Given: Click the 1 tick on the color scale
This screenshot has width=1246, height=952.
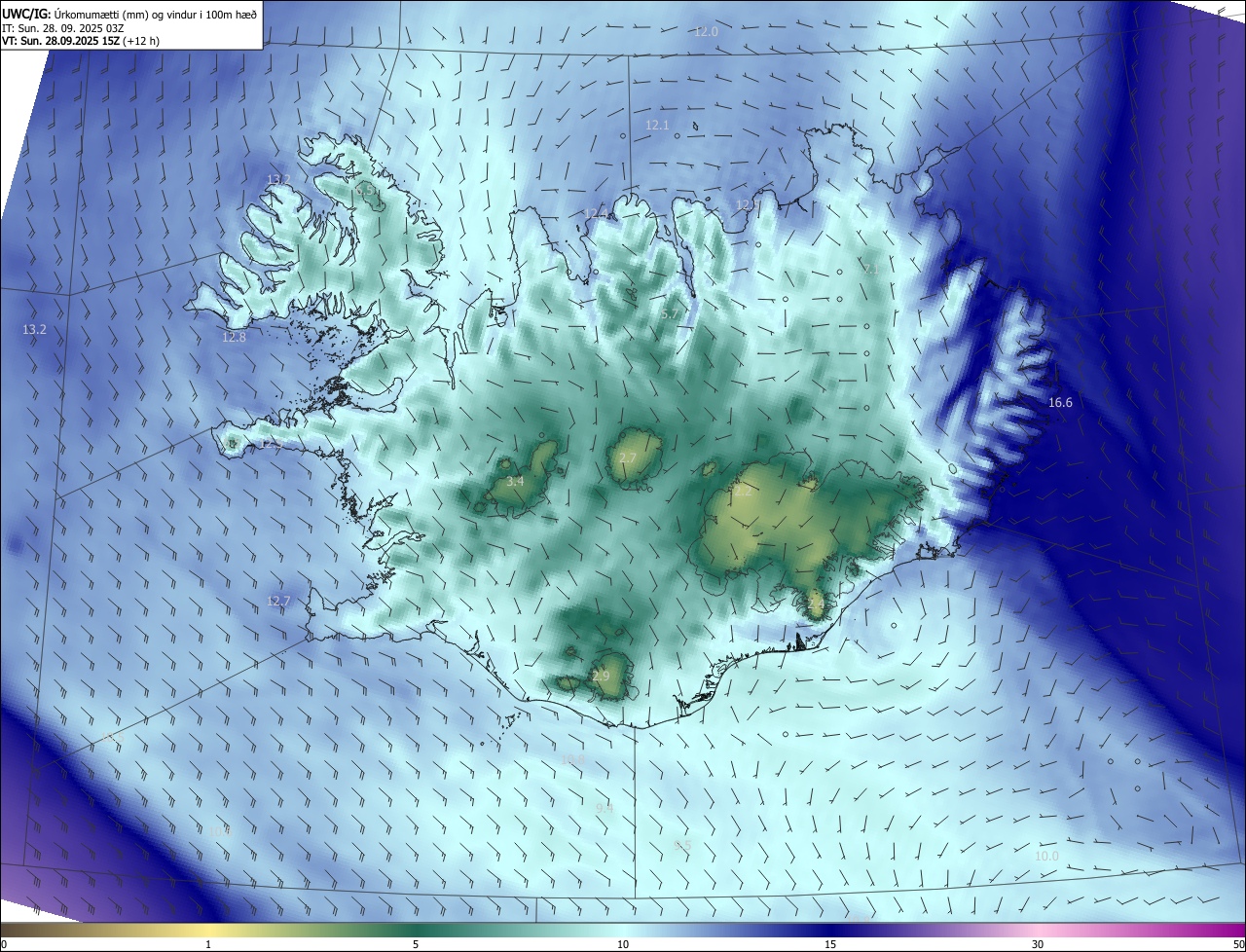Looking at the screenshot, I should click(x=208, y=944).
